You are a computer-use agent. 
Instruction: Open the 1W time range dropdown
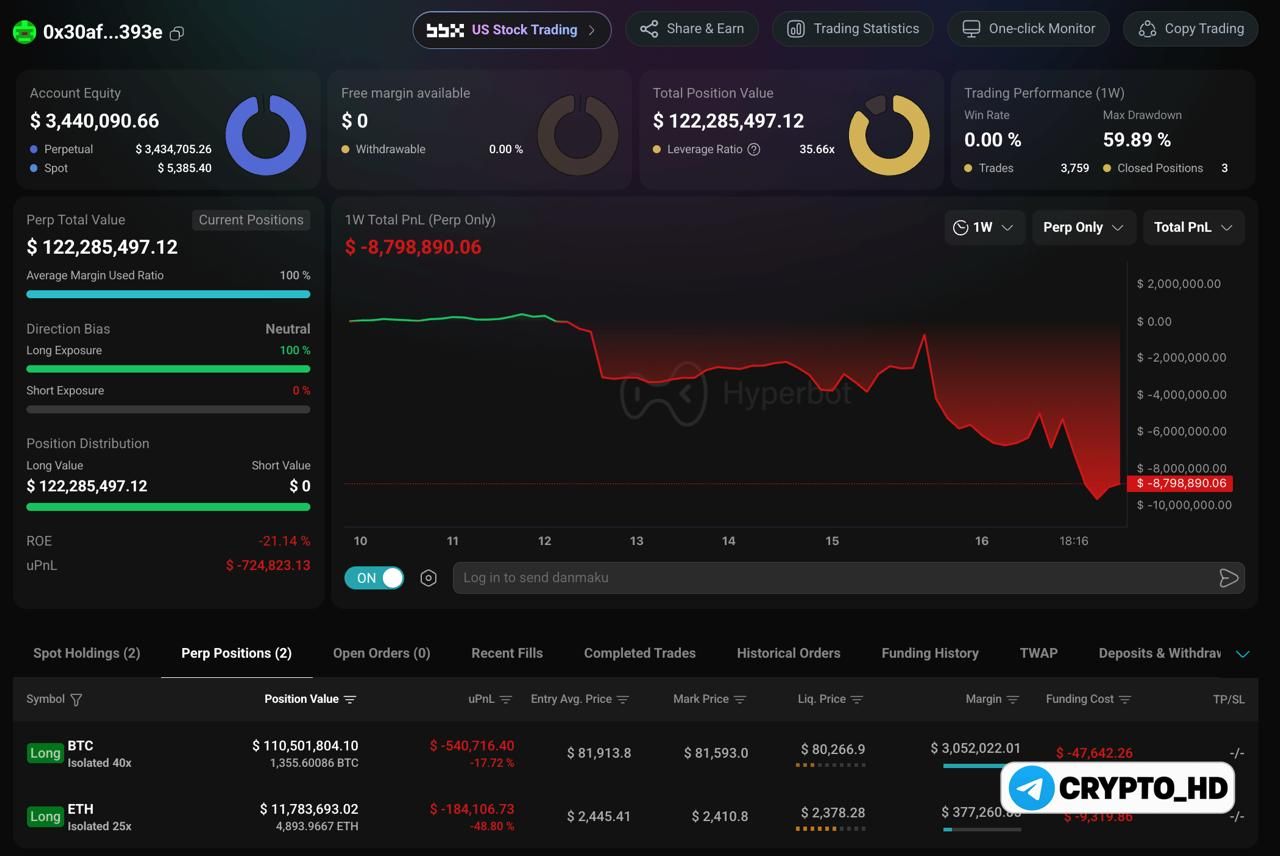pos(984,227)
